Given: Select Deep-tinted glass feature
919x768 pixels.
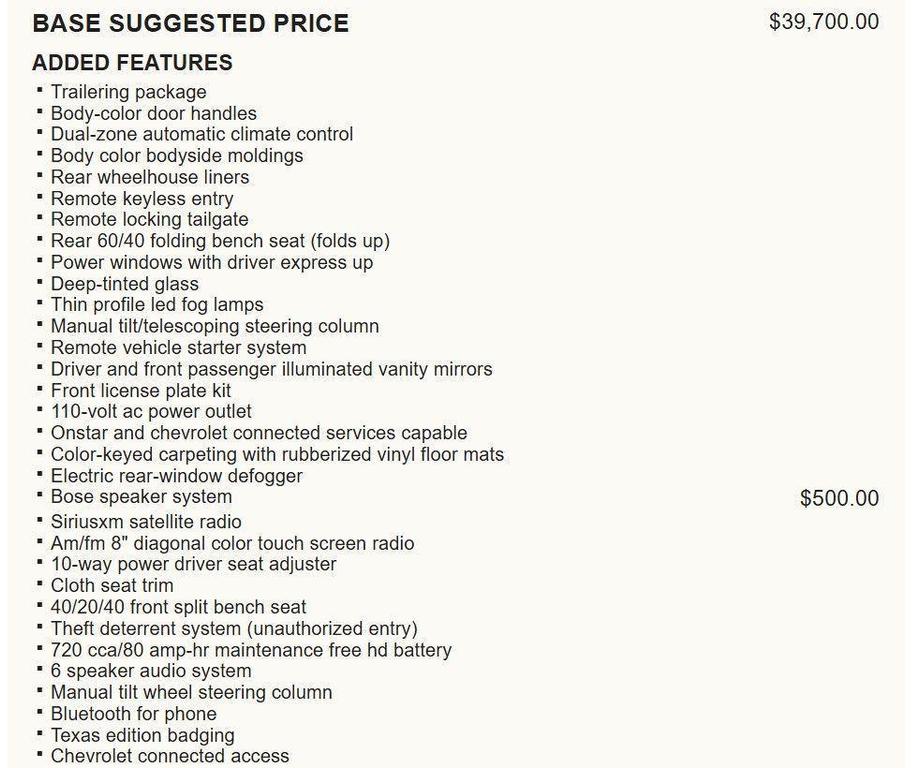Looking at the screenshot, I should (125, 284).
